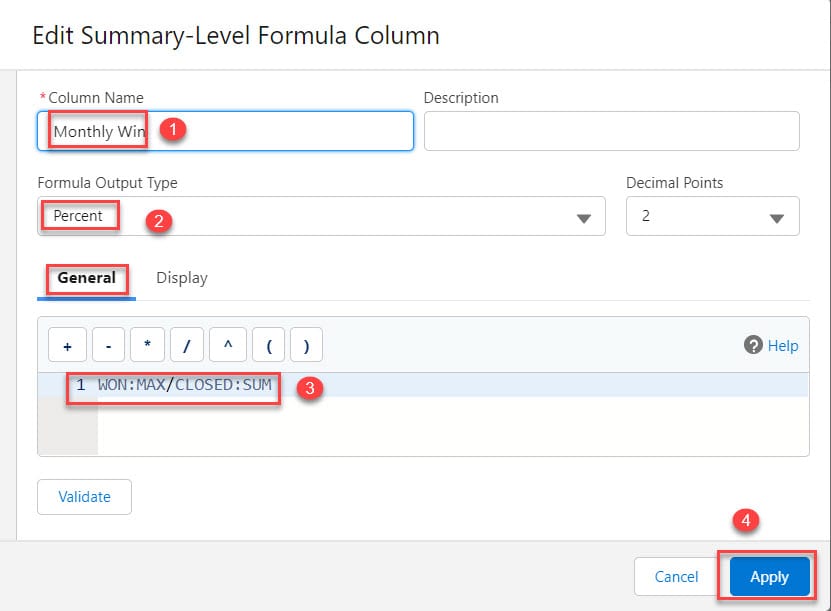The height and width of the screenshot is (611, 831).
Task: Open the Formula Output Type dropdown
Action: (583, 216)
